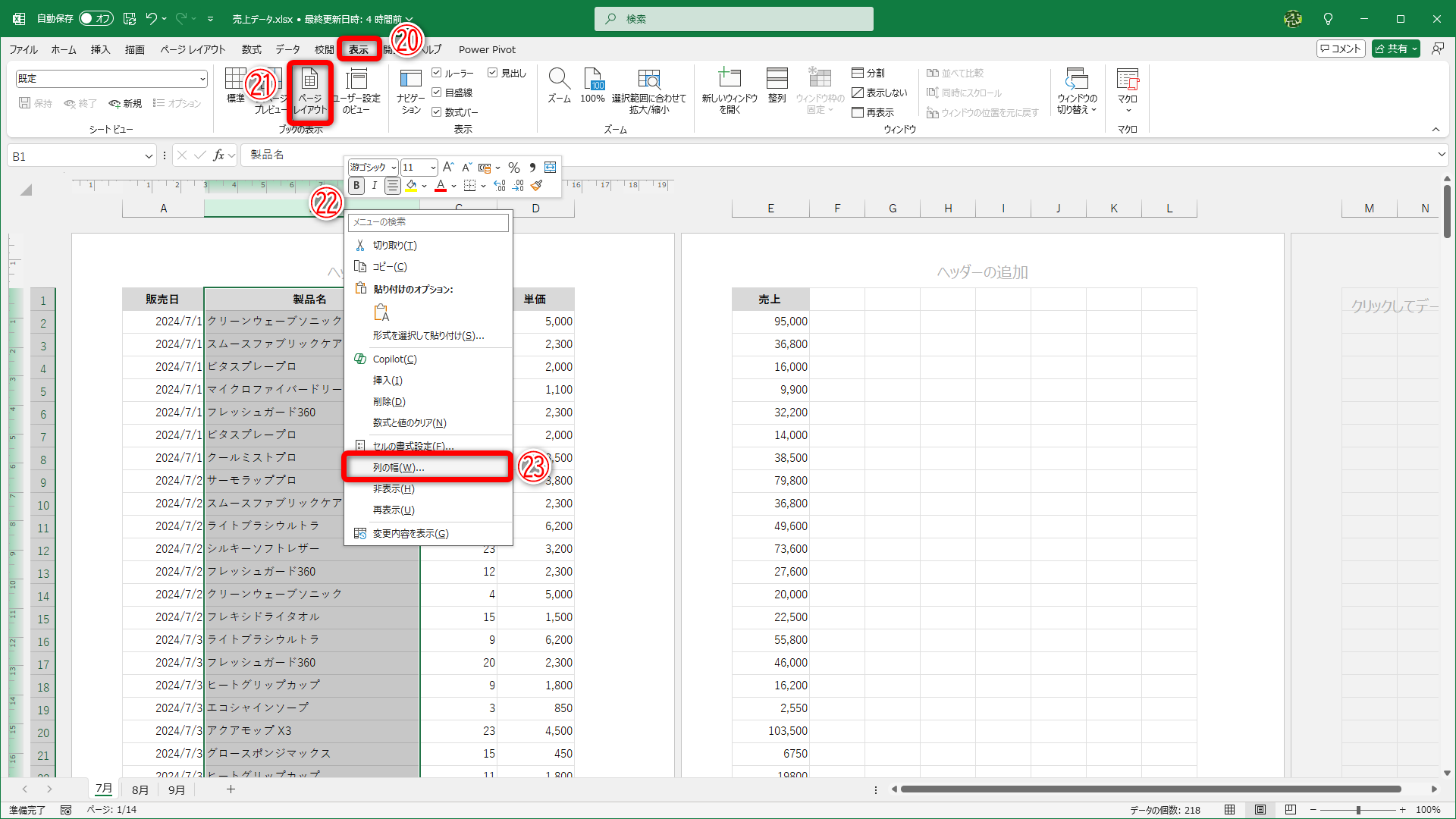Viewport: 1456px width, 819px height.
Task: Disable the 数式バー checkbox
Action: click(438, 111)
